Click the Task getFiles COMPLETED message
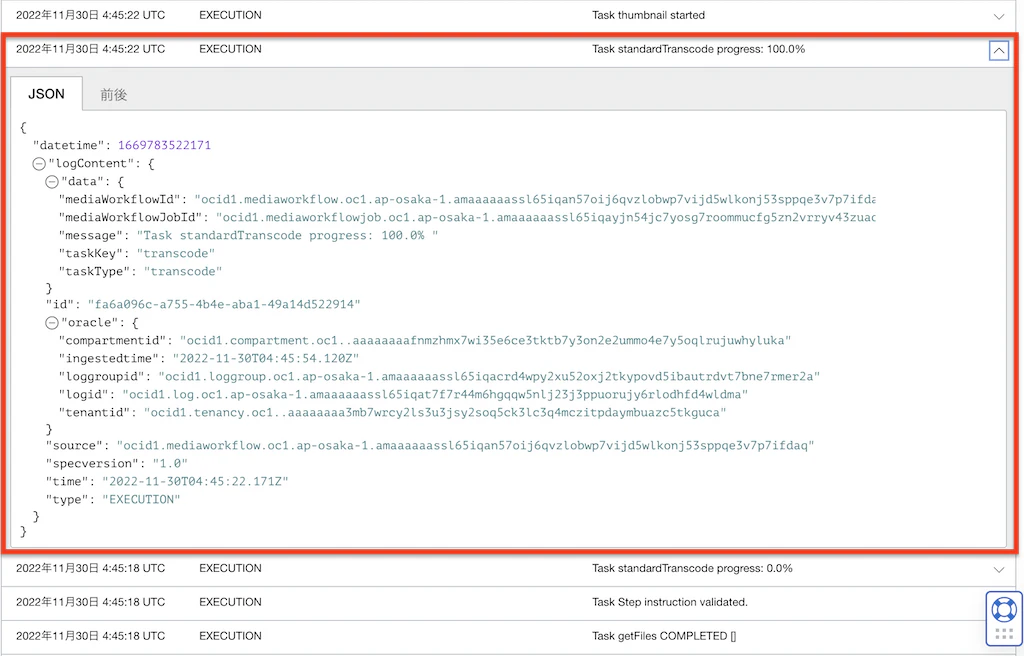Viewport: 1024px width, 656px height. (664, 636)
